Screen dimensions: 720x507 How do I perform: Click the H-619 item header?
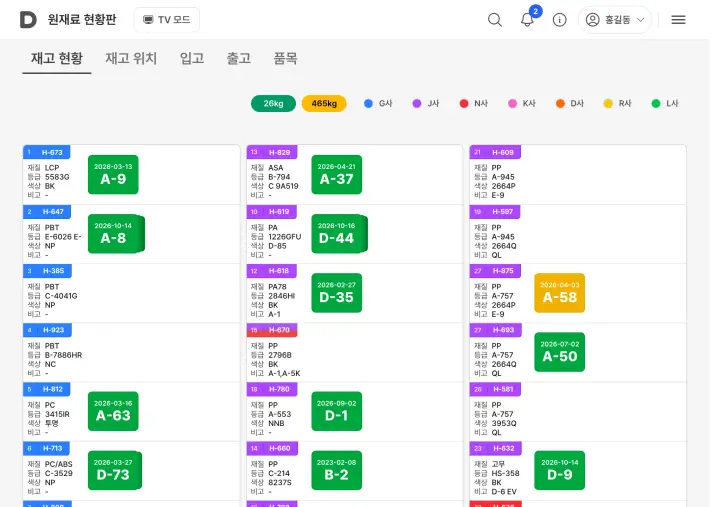pyautogui.click(x=271, y=212)
